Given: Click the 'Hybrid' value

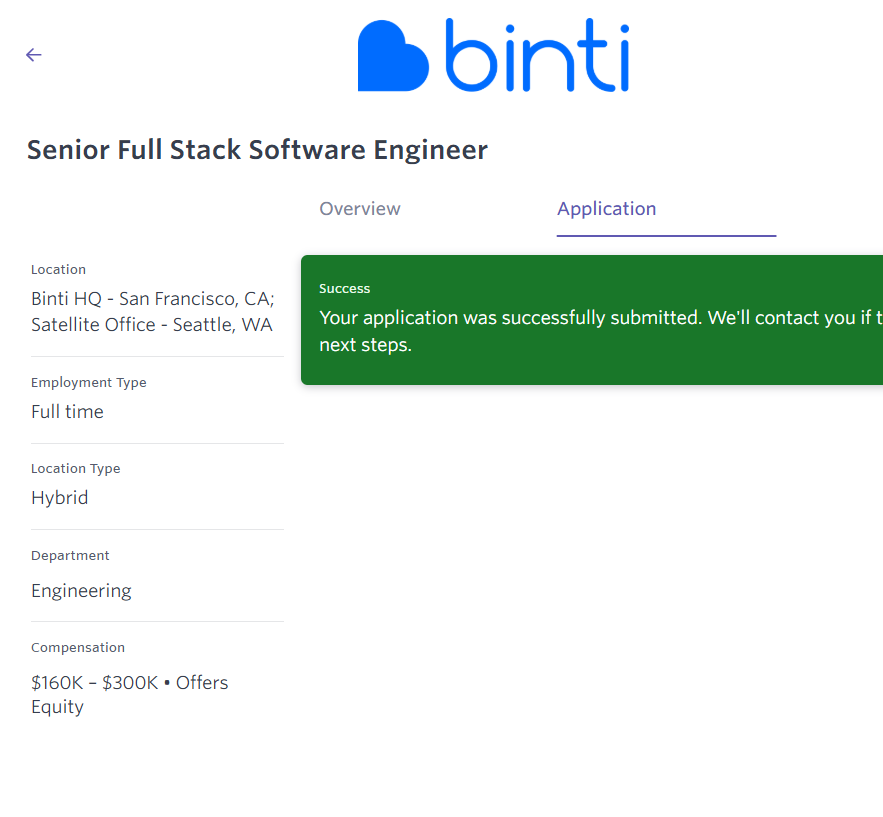Looking at the screenshot, I should tap(59, 498).
